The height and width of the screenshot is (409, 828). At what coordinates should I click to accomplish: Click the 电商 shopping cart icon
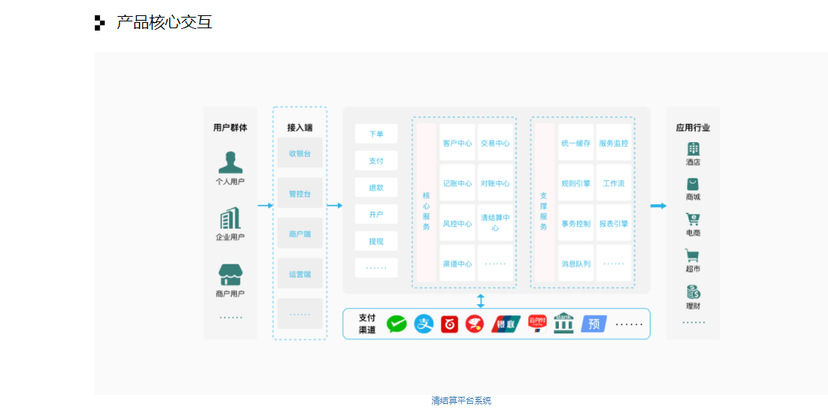[693, 220]
